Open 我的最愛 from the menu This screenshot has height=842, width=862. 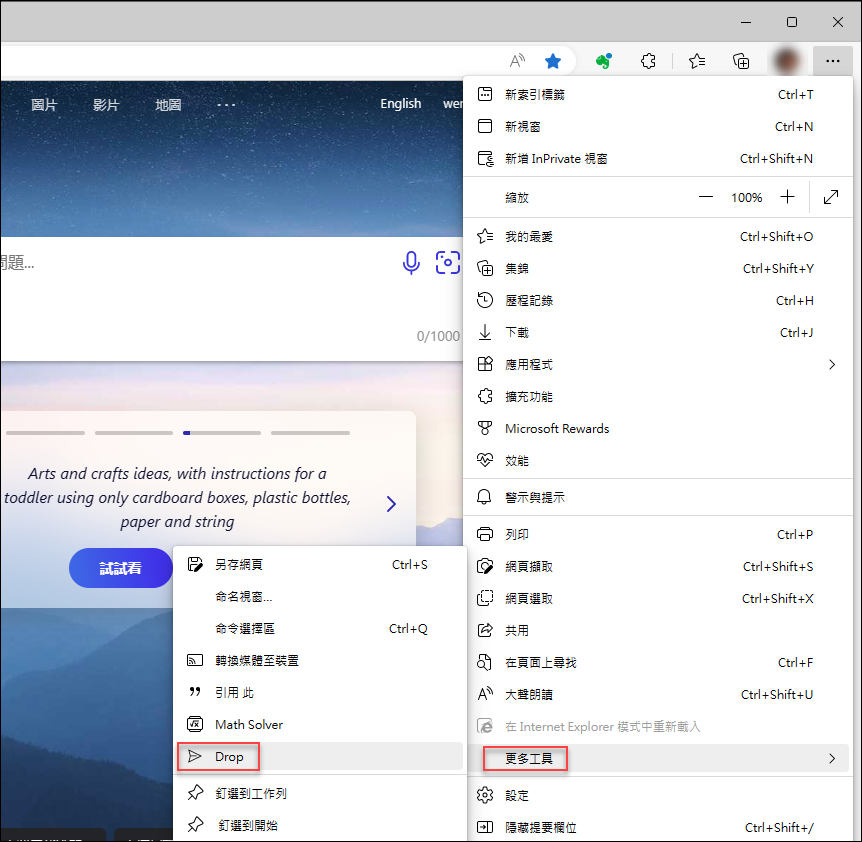pos(657,236)
